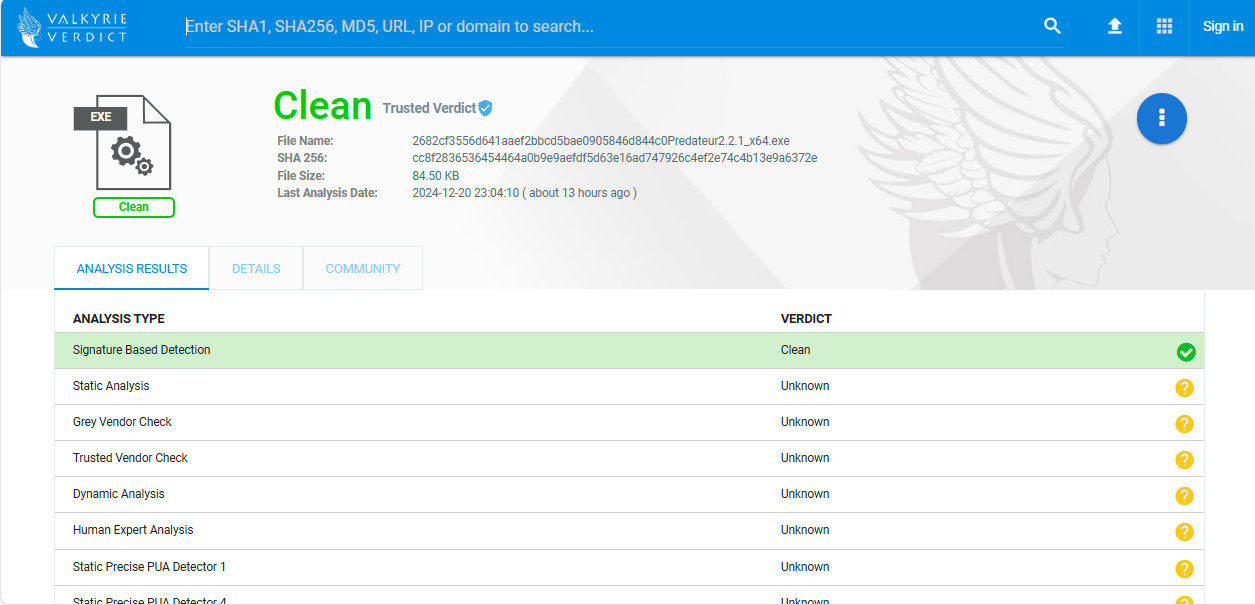
Task: Click the ANALYSIS TYPE column header
Action: 119,319
